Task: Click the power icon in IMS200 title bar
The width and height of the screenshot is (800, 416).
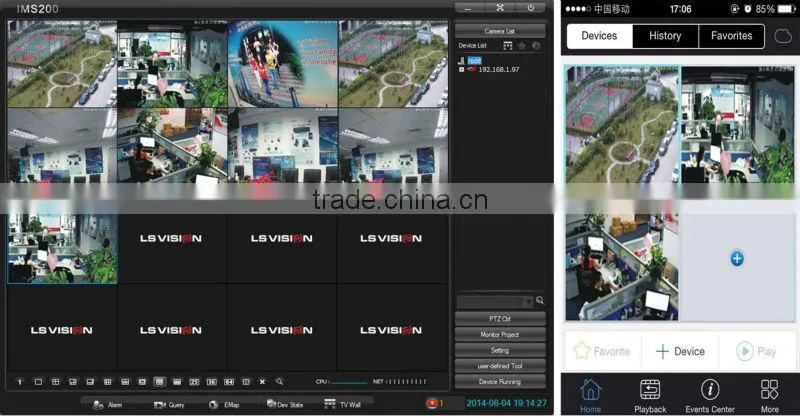Action: point(531,8)
